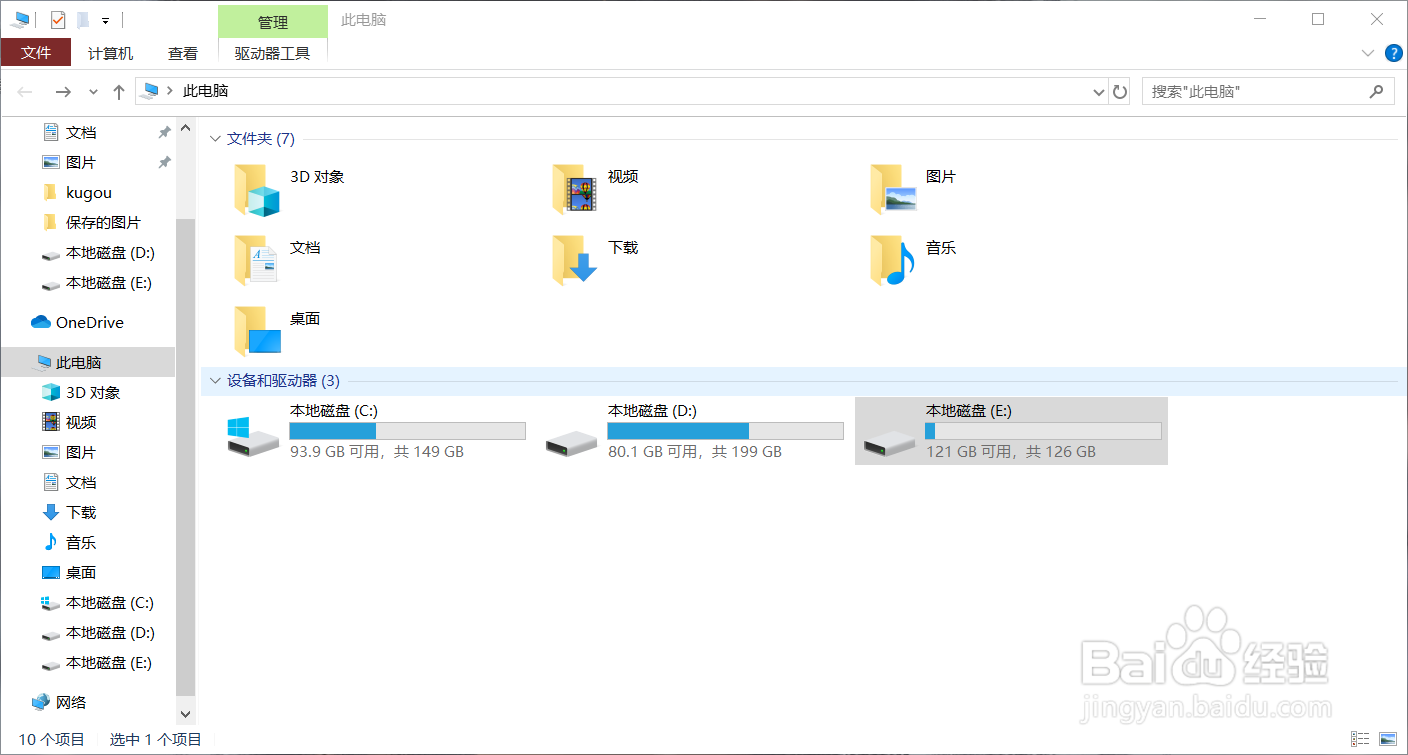Click the C: drive usage bar
The image size is (1408, 755).
pyautogui.click(x=407, y=431)
